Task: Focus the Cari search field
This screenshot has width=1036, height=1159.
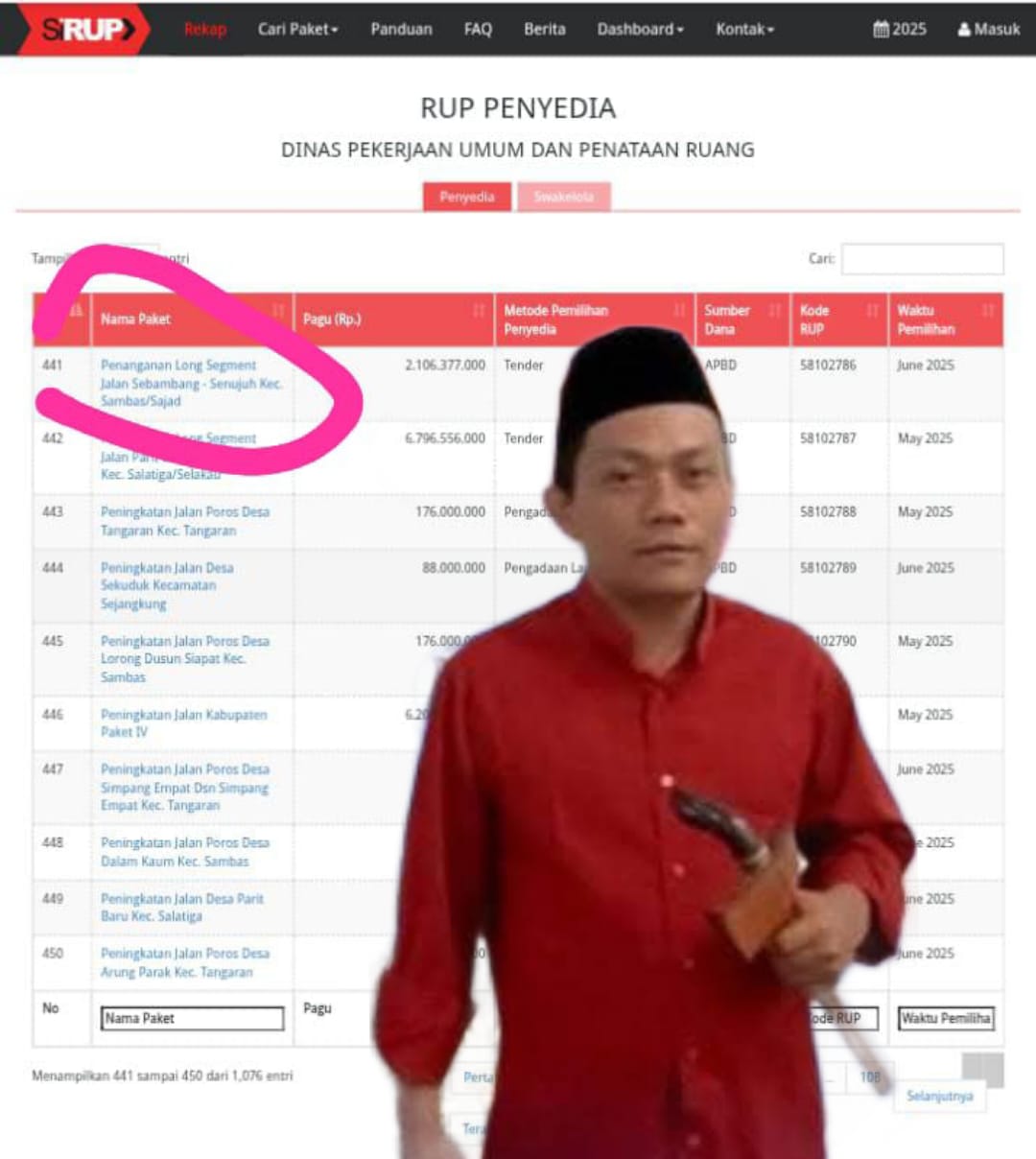Action: click(923, 259)
